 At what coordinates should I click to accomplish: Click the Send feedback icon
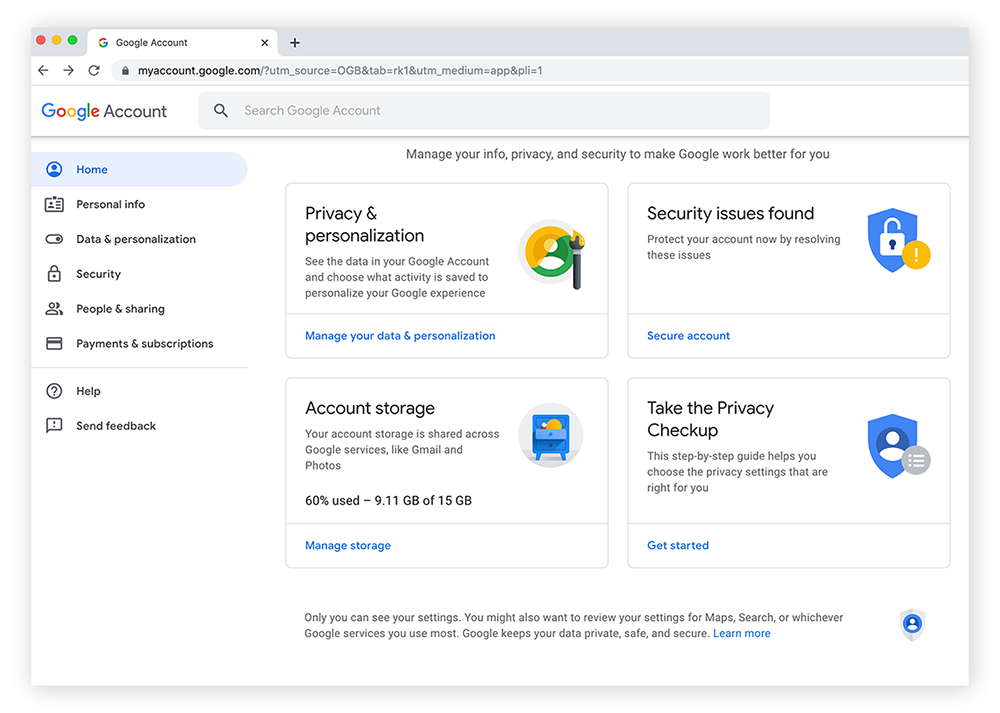click(54, 425)
